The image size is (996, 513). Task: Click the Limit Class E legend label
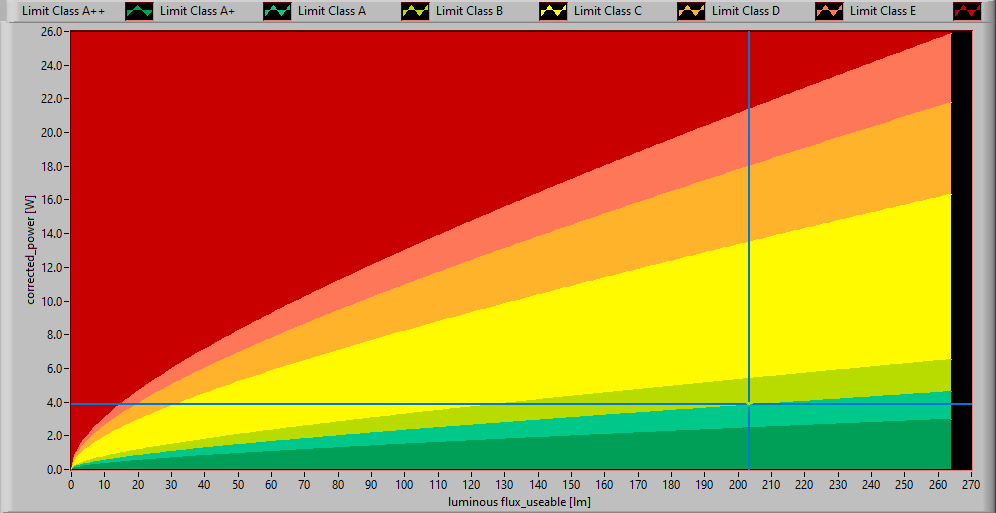coord(883,11)
